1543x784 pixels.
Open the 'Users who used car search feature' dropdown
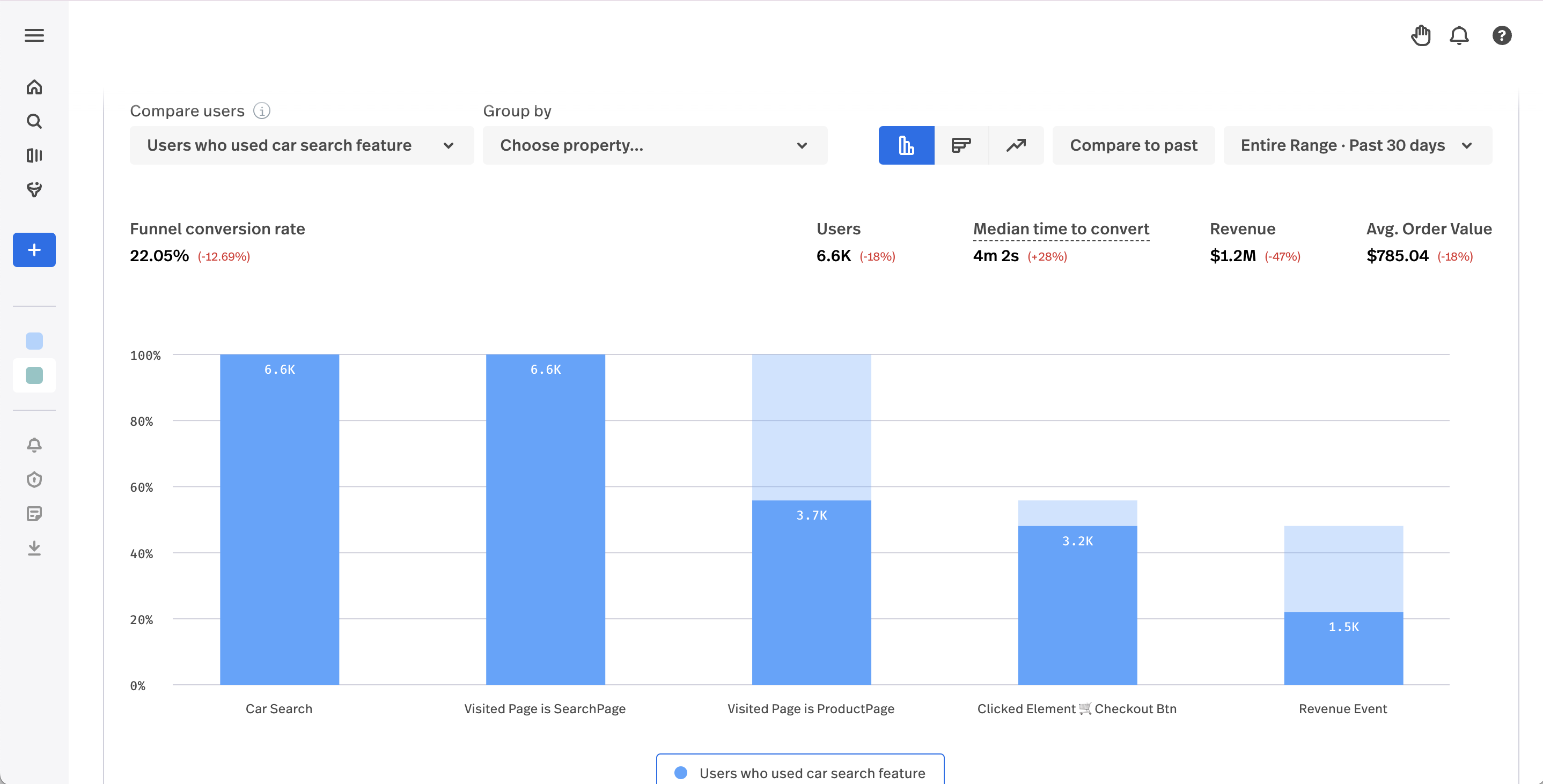click(x=302, y=145)
